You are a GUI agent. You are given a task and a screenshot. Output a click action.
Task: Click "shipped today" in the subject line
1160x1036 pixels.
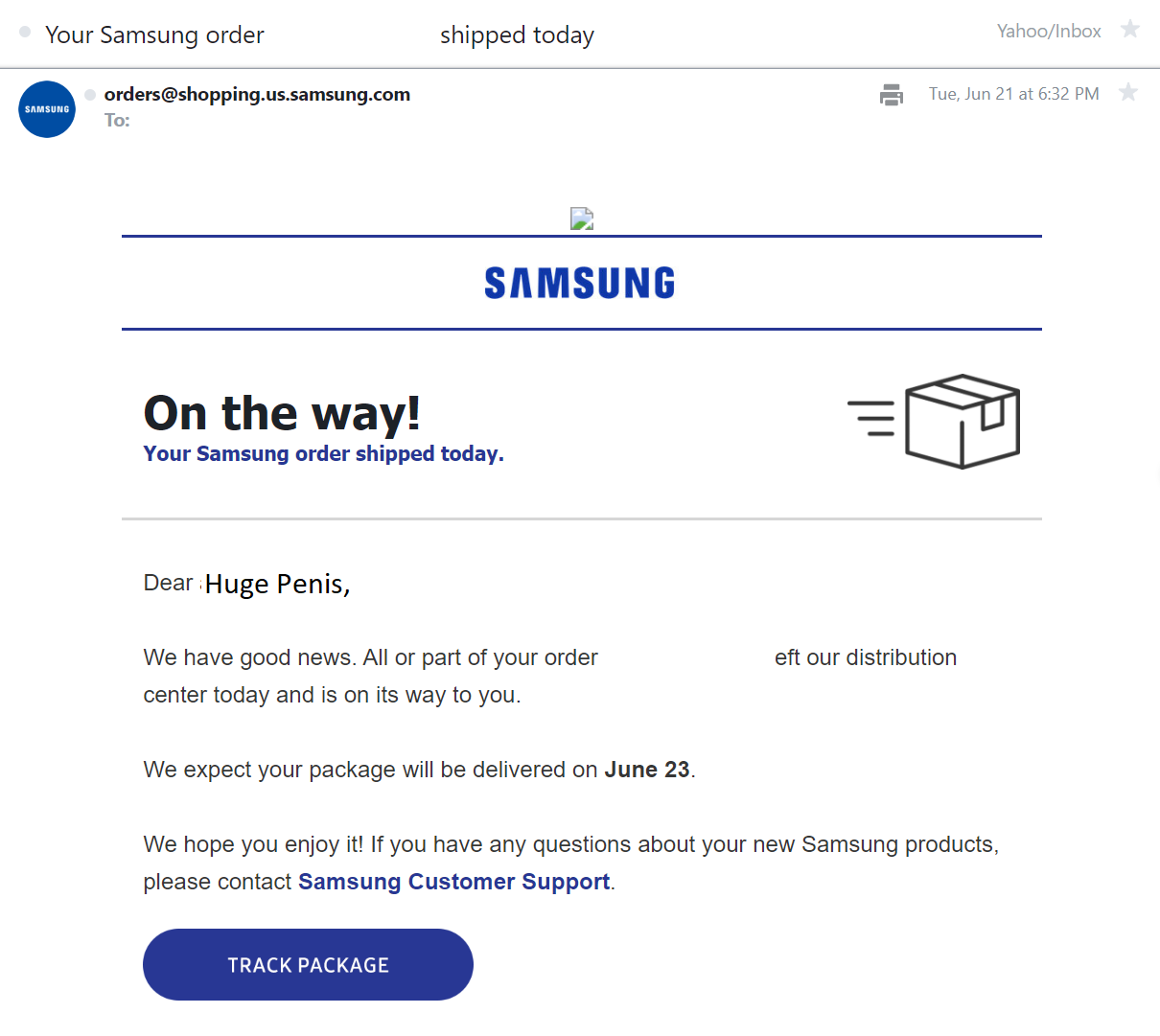coord(517,35)
